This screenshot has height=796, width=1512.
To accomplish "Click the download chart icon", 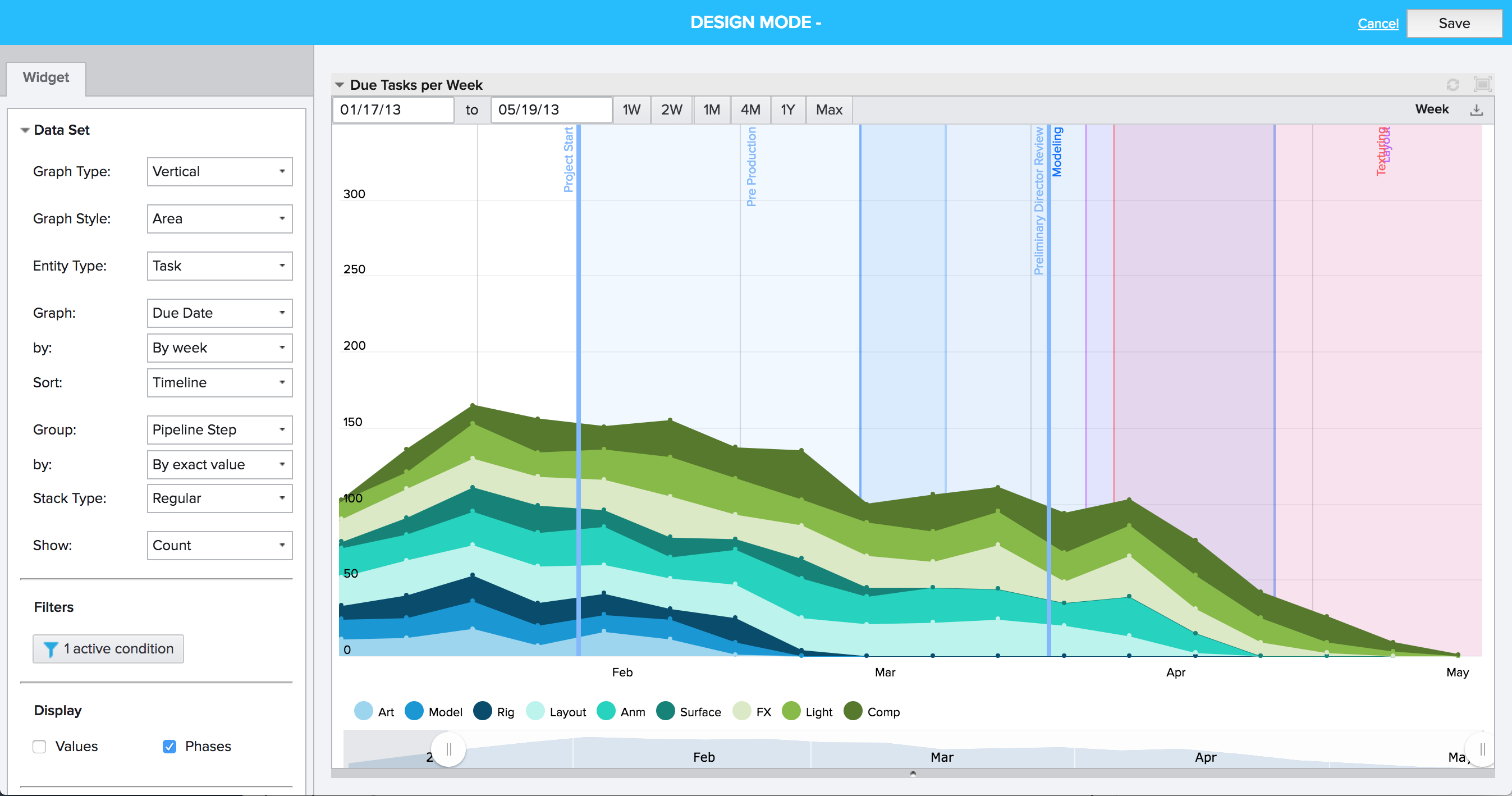I will tap(1476, 110).
